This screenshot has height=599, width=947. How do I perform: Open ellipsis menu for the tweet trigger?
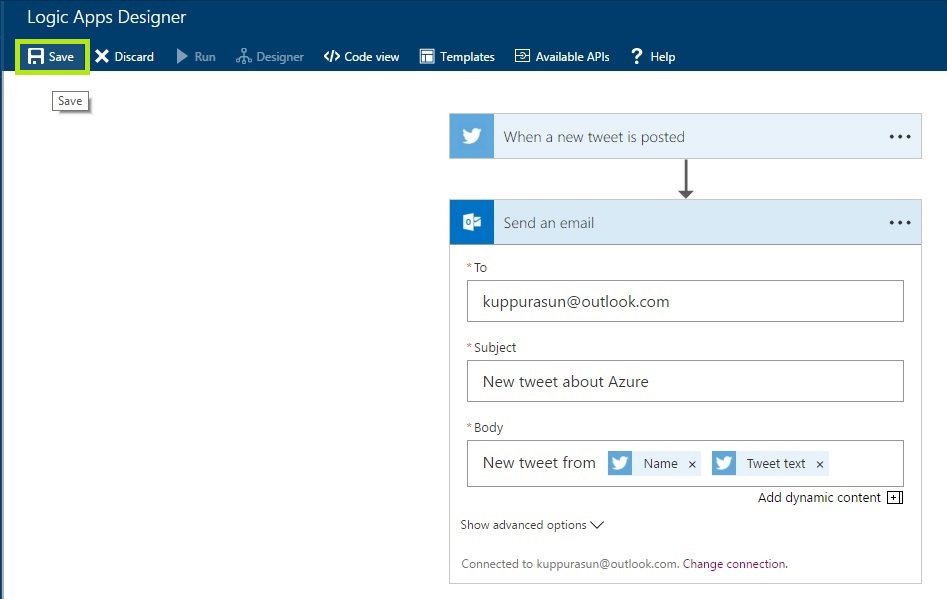[x=900, y=137]
